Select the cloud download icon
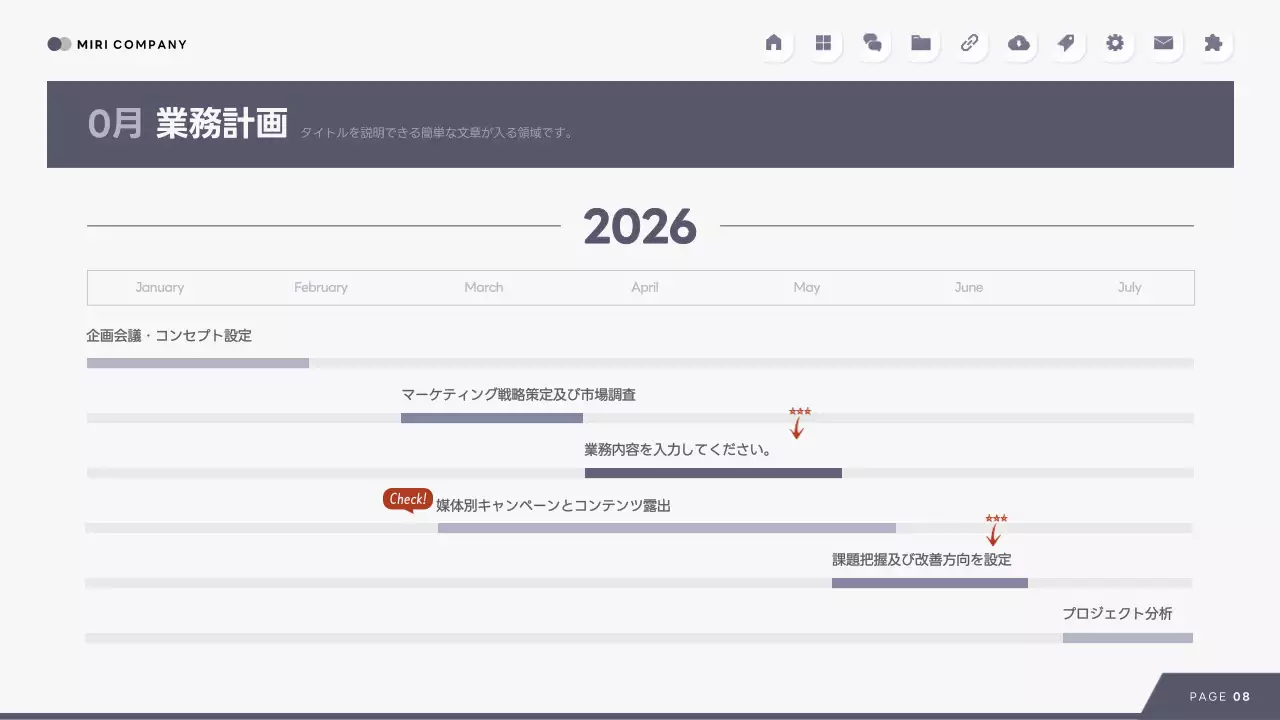This screenshot has height=720, width=1280. point(1018,43)
